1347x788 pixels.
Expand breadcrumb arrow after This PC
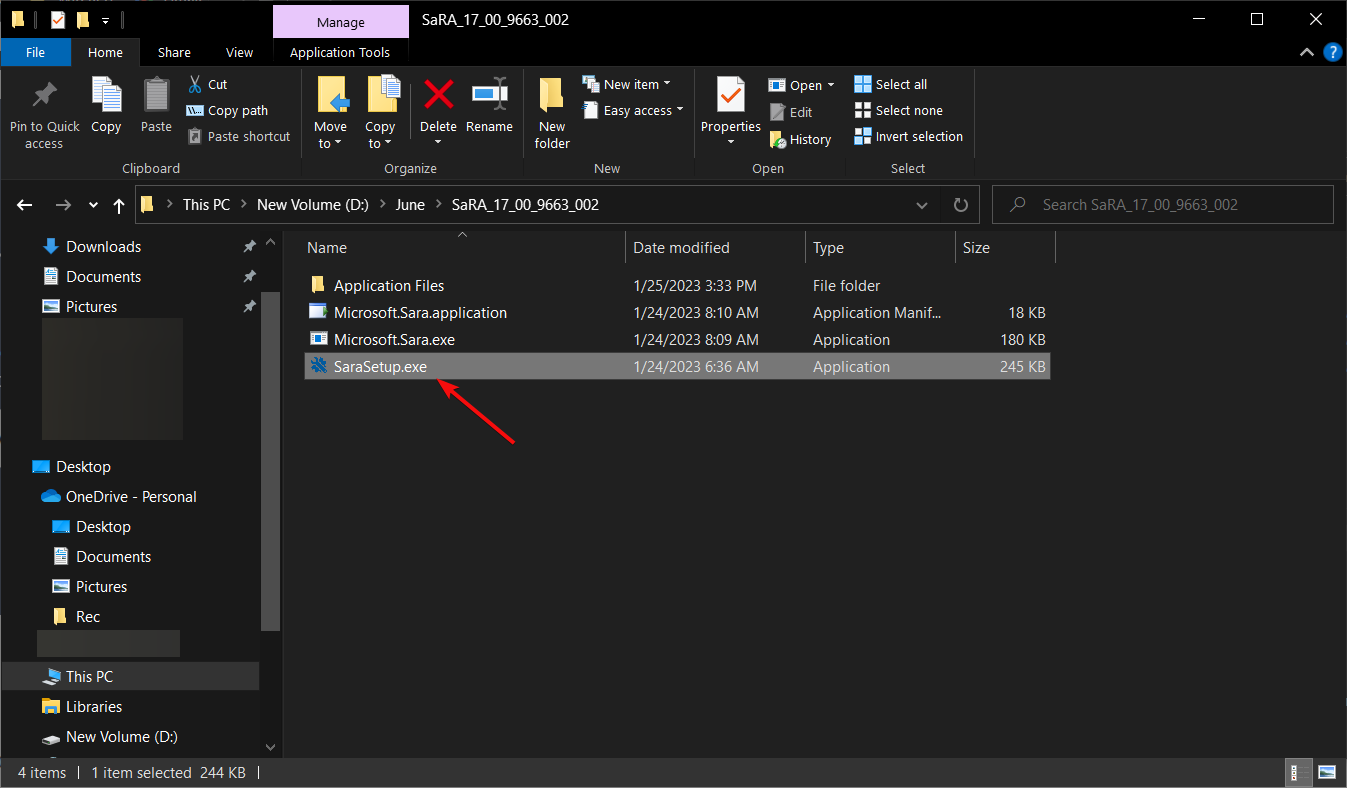(243, 205)
